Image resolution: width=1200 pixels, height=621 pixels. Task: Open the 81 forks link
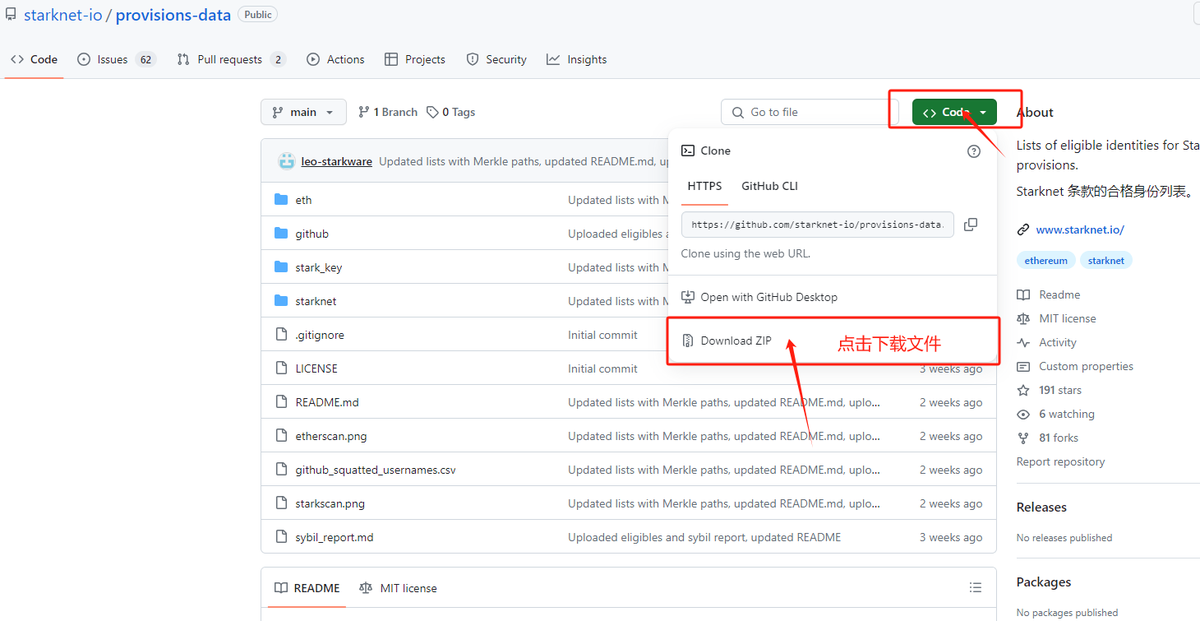(x=1059, y=438)
